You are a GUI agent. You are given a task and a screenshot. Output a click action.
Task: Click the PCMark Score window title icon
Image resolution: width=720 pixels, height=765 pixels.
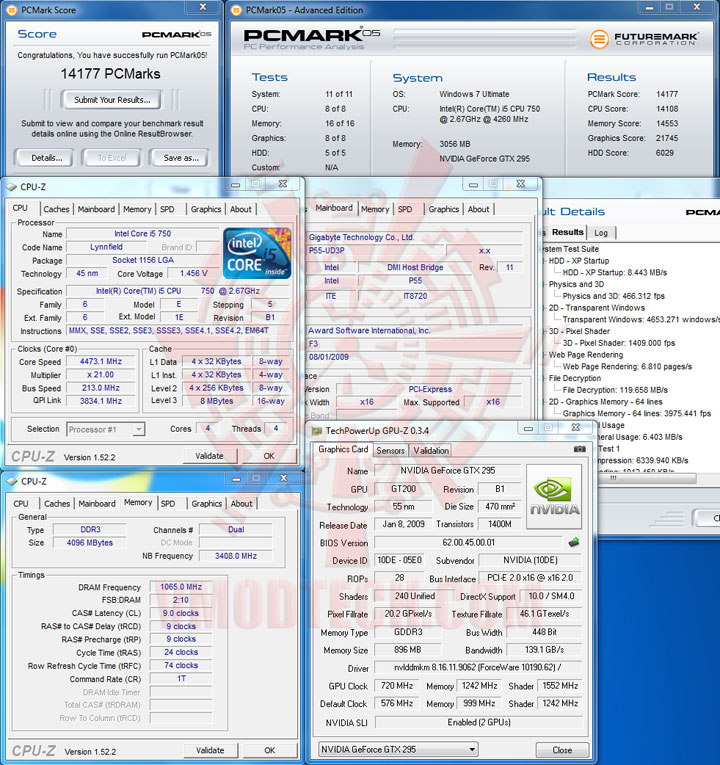12,10
